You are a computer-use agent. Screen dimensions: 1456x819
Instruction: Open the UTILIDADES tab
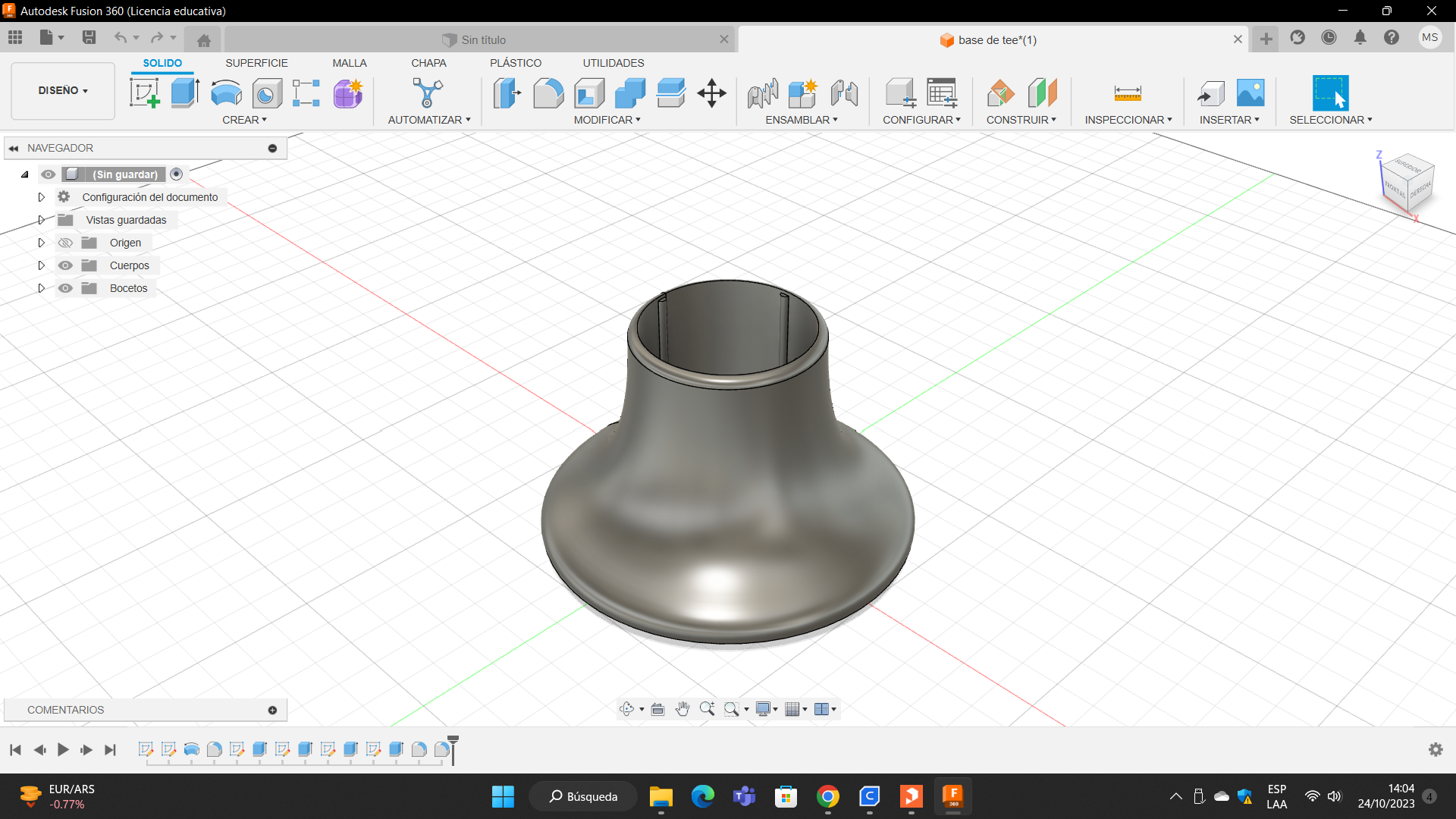tap(613, 63)
